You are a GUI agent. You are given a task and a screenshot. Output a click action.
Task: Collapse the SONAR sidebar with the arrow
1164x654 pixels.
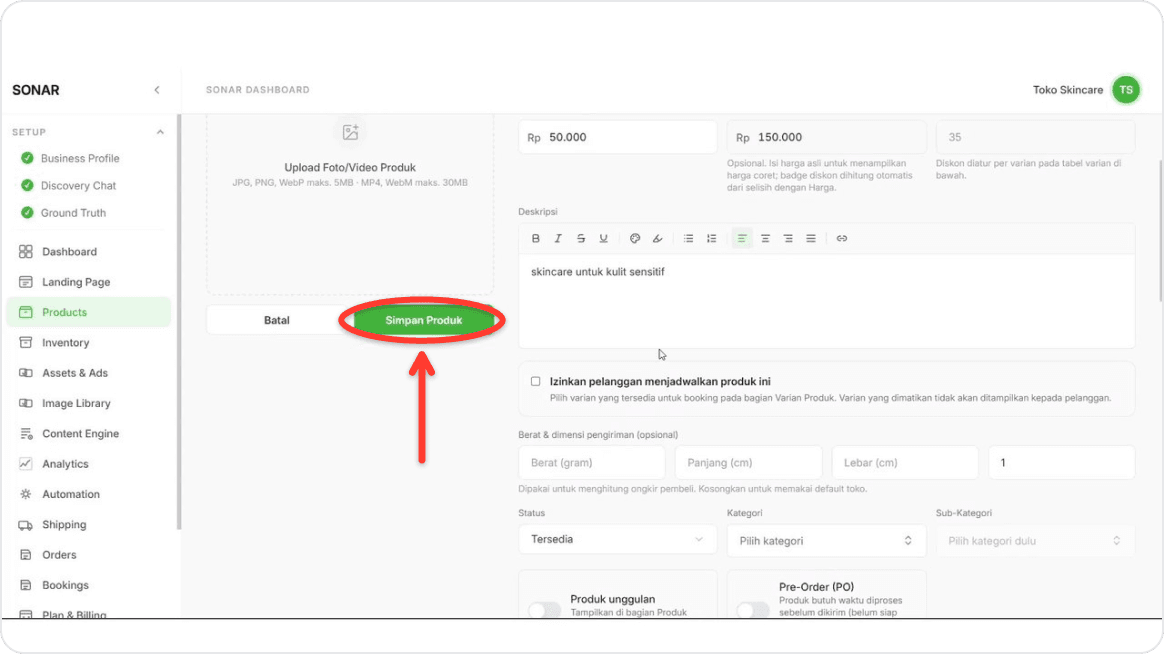157,90
